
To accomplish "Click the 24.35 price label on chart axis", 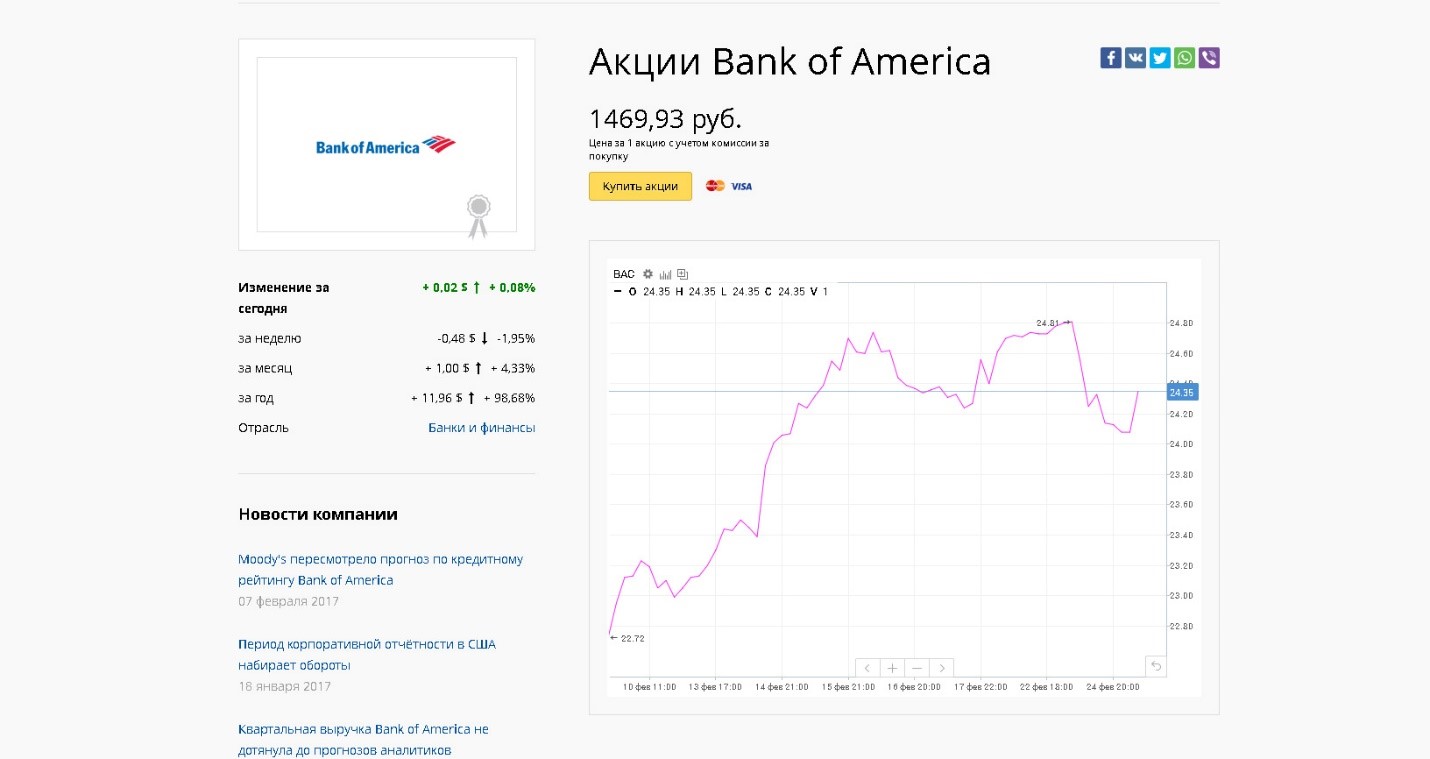I will 1181,393.
